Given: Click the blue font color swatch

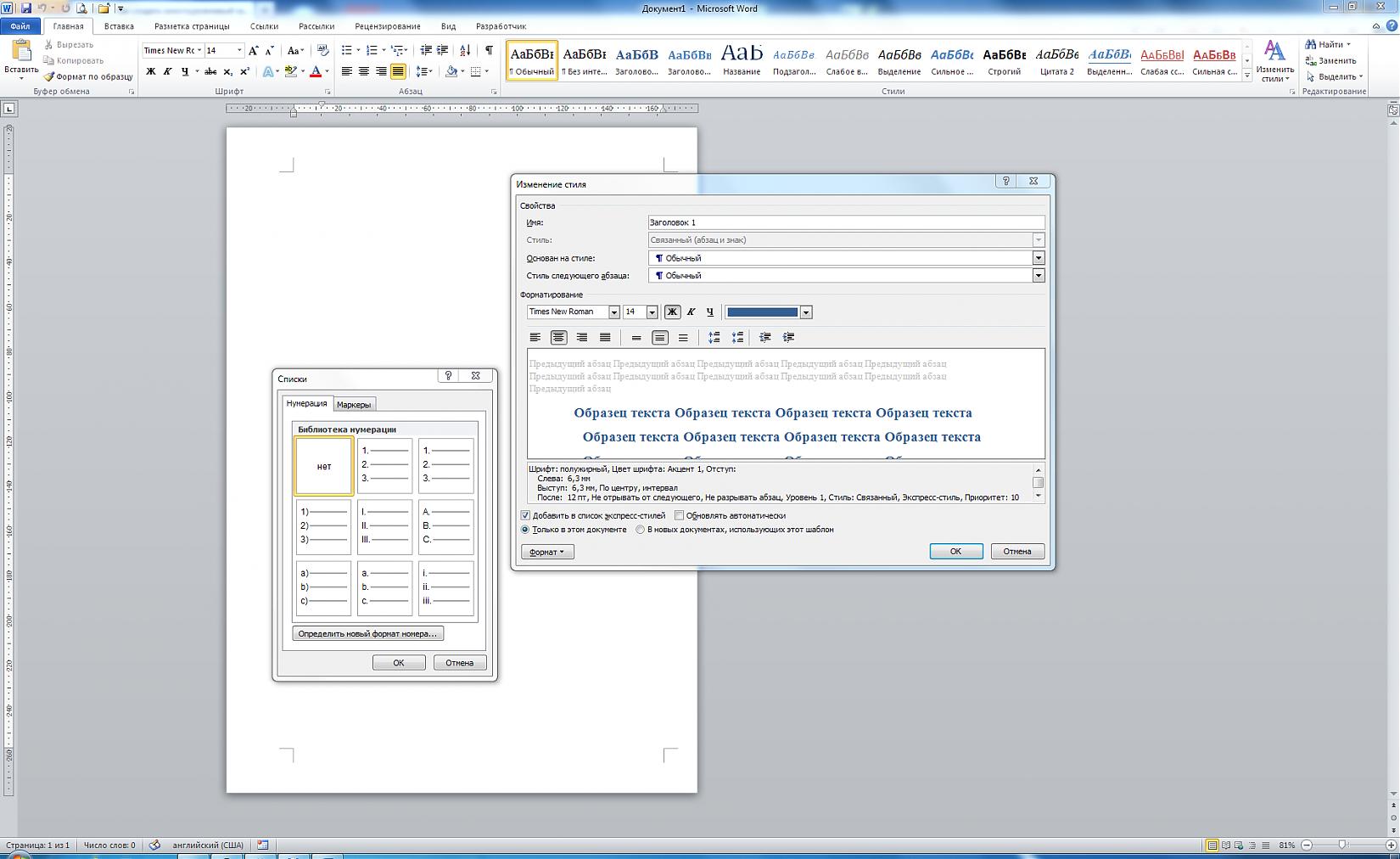Looking at the screenshot, I should 762,312.
